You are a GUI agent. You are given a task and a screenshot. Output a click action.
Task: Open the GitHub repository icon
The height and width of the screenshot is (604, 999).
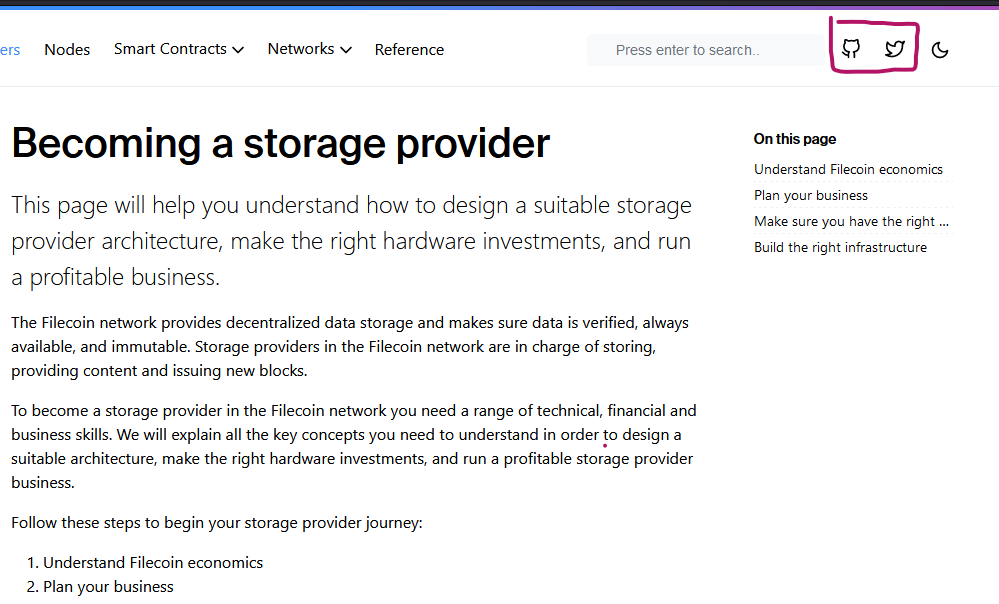pos(851,48)
